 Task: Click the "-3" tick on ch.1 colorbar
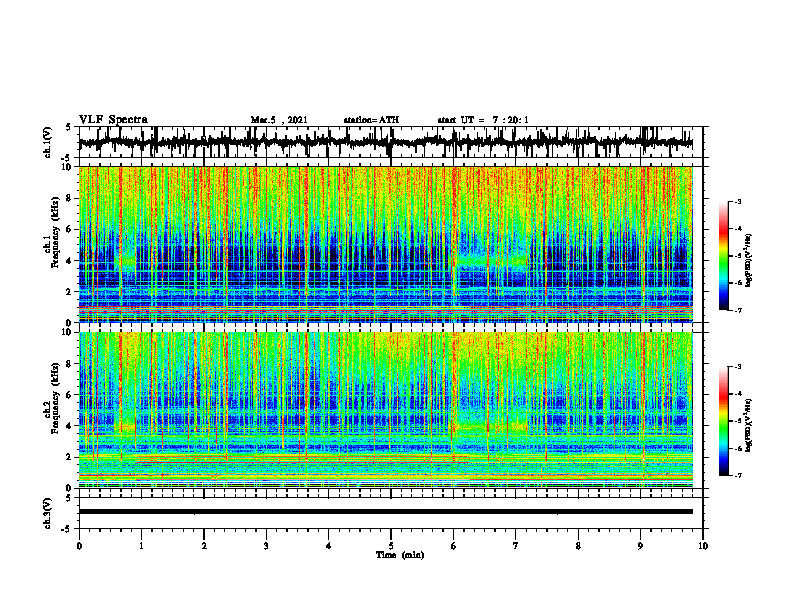(x=738, y=201)
